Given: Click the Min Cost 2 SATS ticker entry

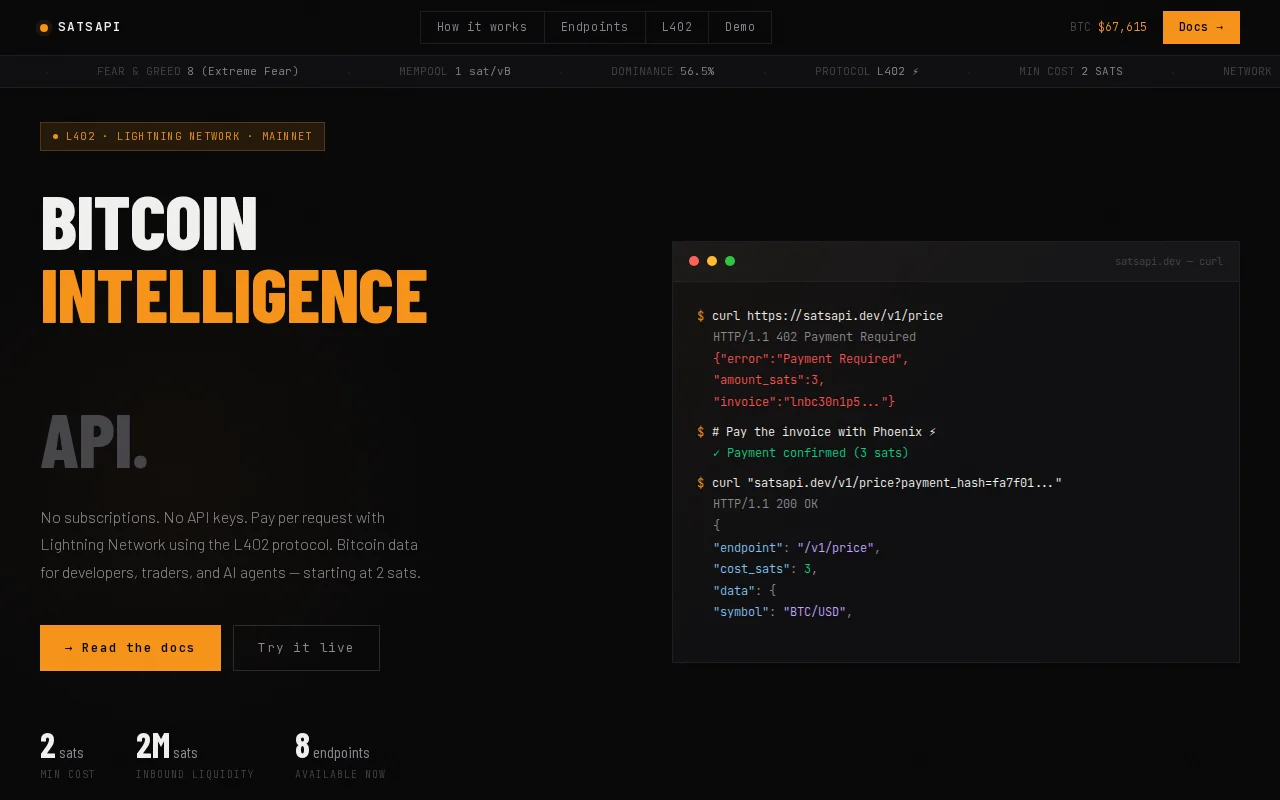Looking at the screenshot, I should point(1071,71).
